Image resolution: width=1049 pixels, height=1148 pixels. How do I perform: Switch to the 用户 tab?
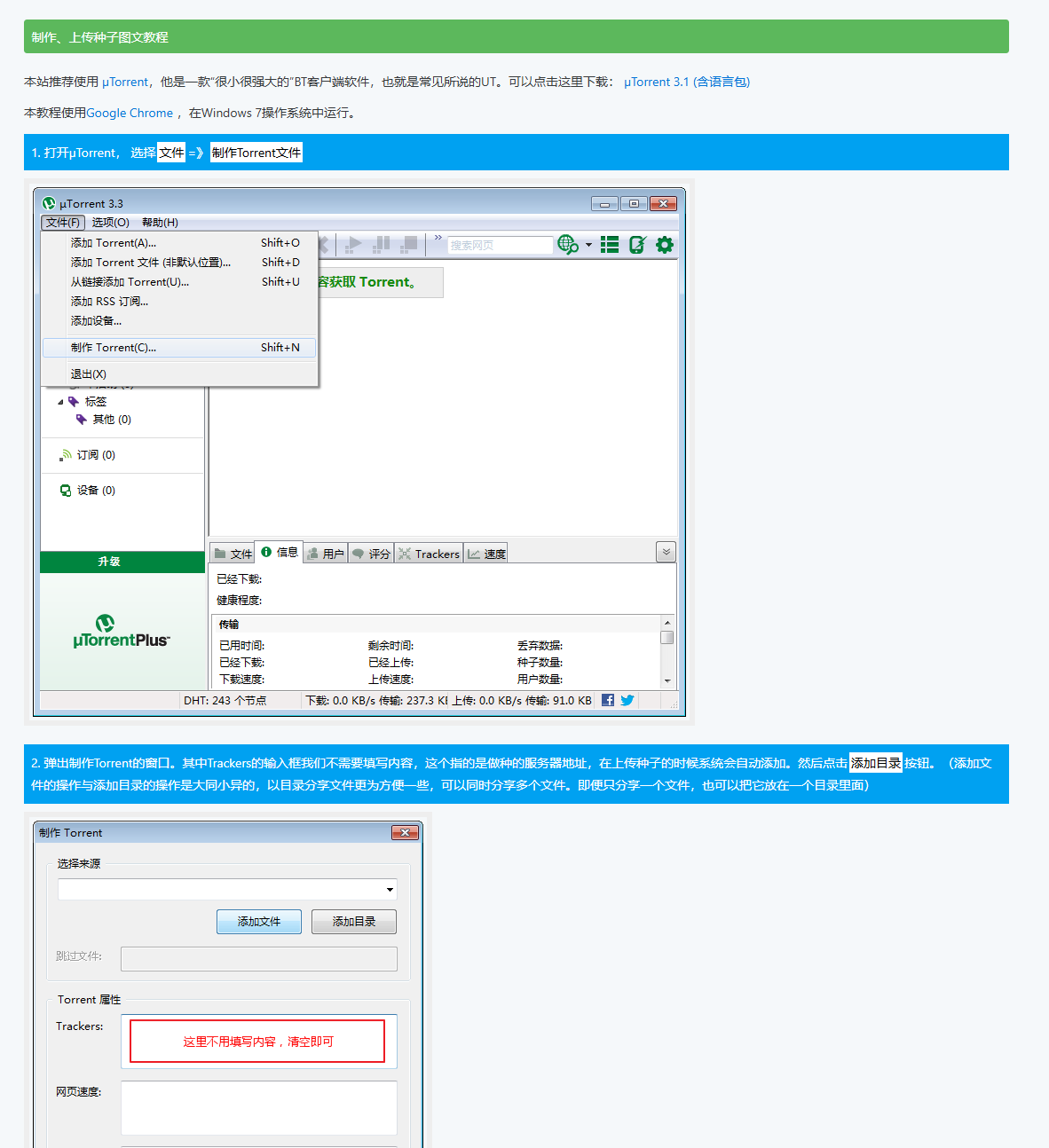[325, 554]
